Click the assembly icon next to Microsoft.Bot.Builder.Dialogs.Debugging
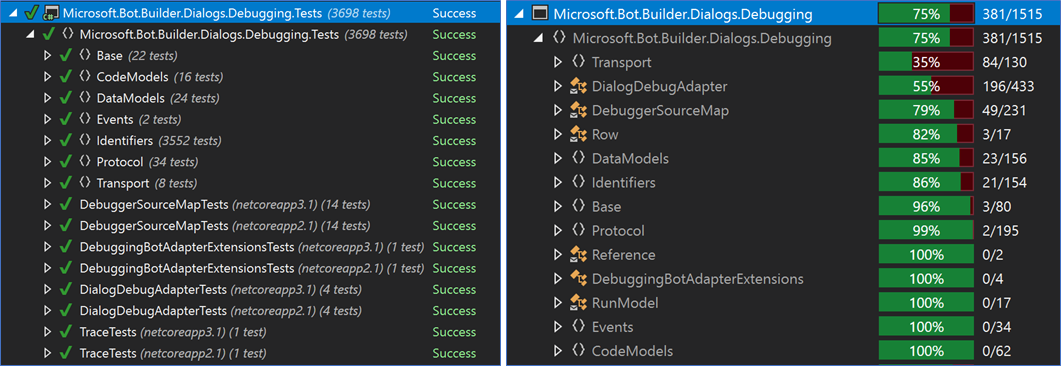1061x366 pixels. pyautogui.click(x=540, y=13)
